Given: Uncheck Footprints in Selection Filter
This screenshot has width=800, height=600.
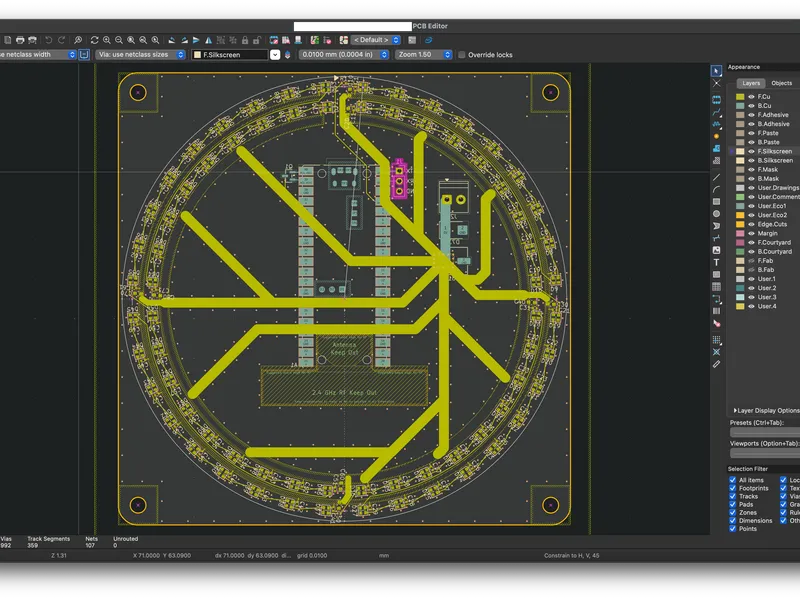Looking at the screenshot, I should [733, 488].
